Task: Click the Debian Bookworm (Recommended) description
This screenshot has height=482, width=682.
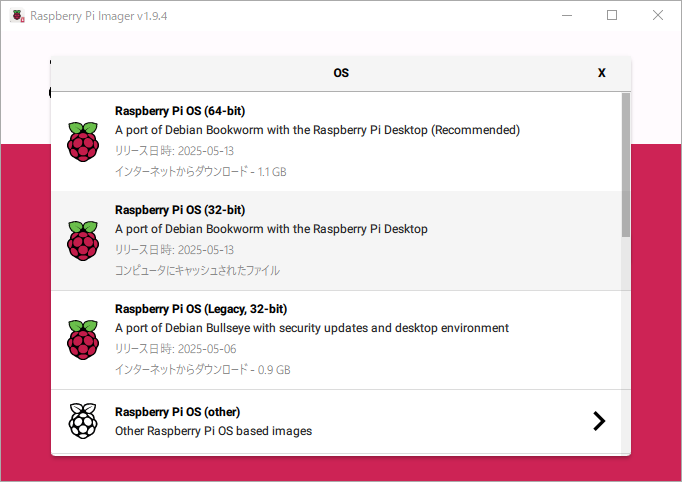Action: click(x=317, y=130)
